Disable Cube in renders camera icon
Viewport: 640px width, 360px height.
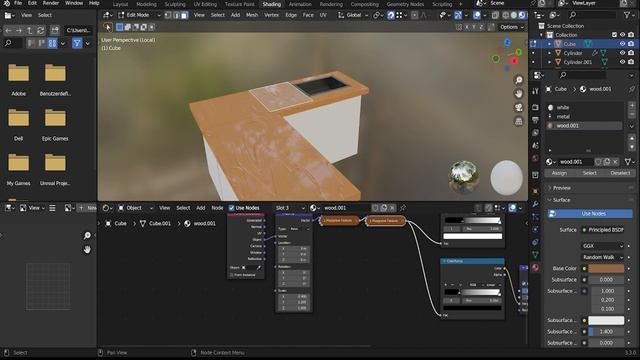pyautogui.click(x=631, y=44)
